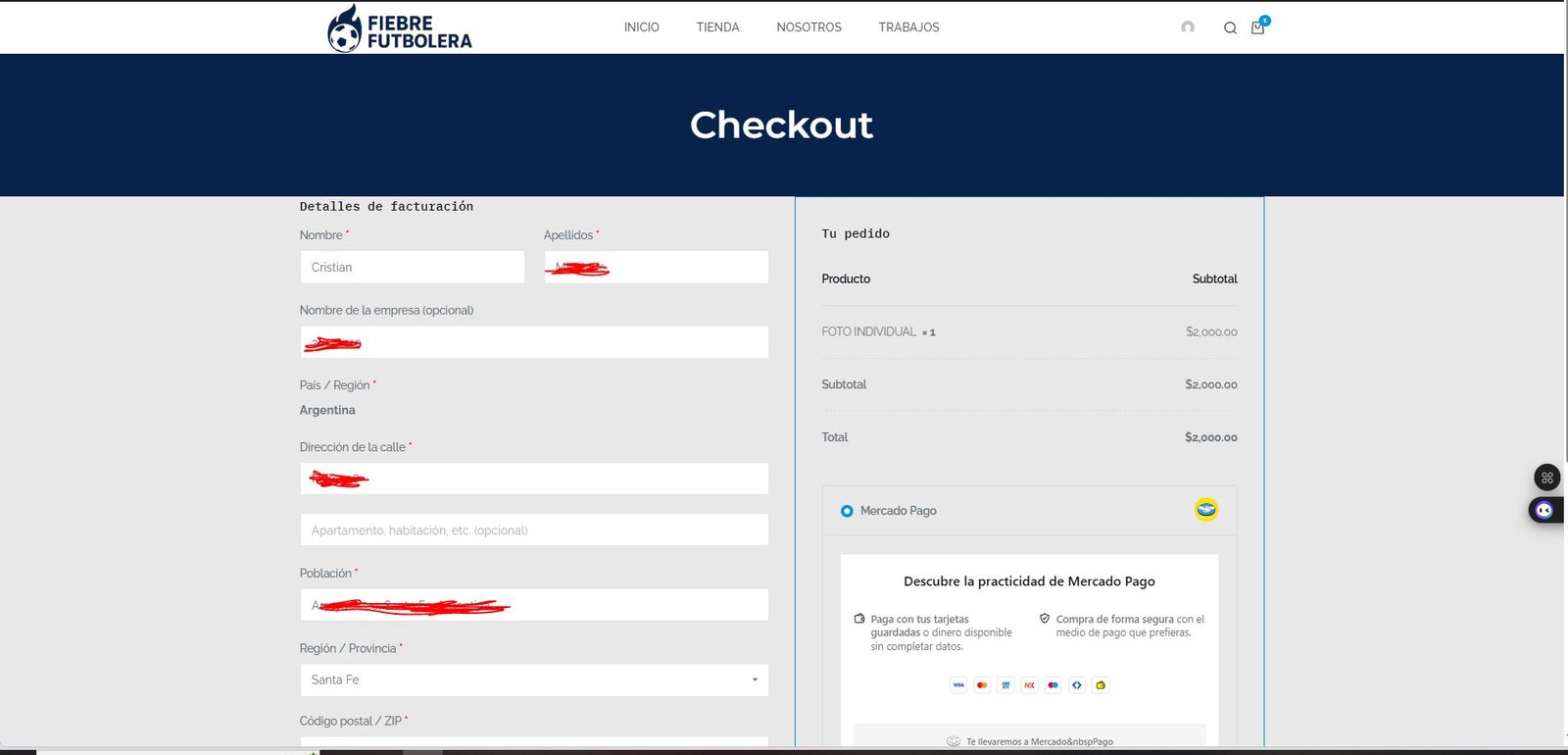This screenshot has width=1568, height=755.
Task: Click the dark floating grid widget button
Action: pyautogui.click(x=1546, y=478)
